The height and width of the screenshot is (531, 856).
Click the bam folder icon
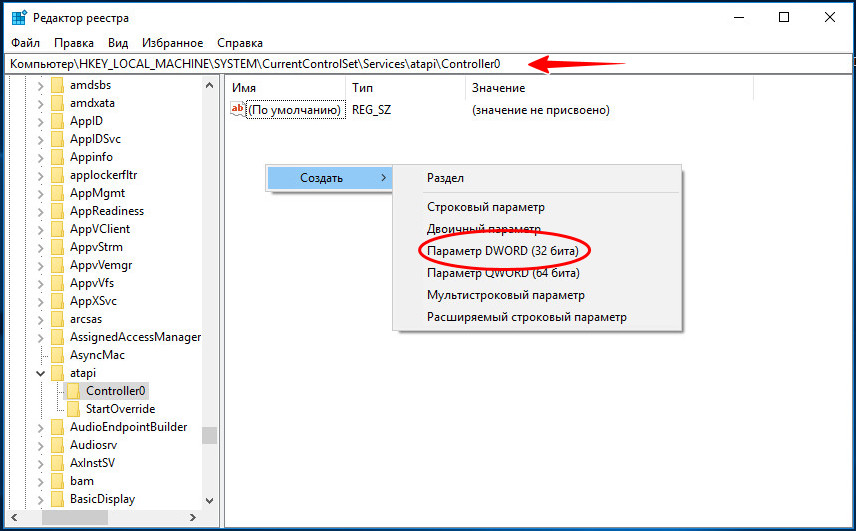pyautogui.click(x=57, y=481)
